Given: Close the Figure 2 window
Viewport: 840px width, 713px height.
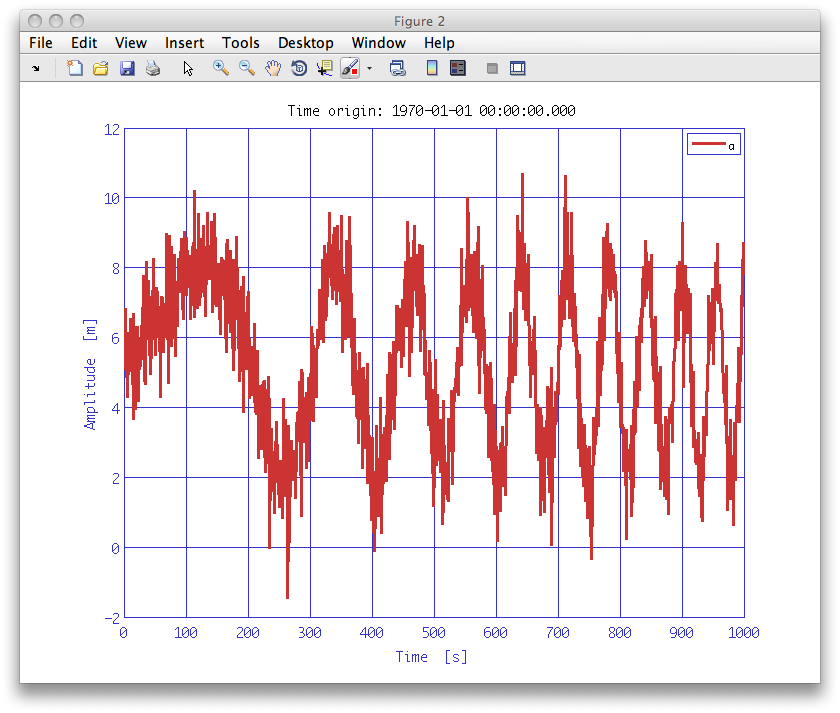Looking at the screenshot, I should [x=35, y=21].
